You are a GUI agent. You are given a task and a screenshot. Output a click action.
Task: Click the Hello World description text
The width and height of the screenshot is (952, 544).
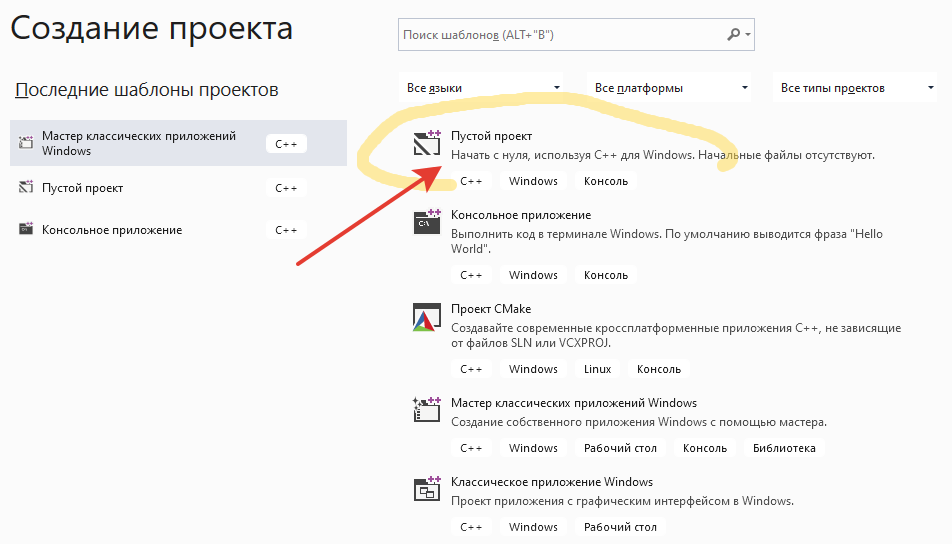[x=667, y=241]
